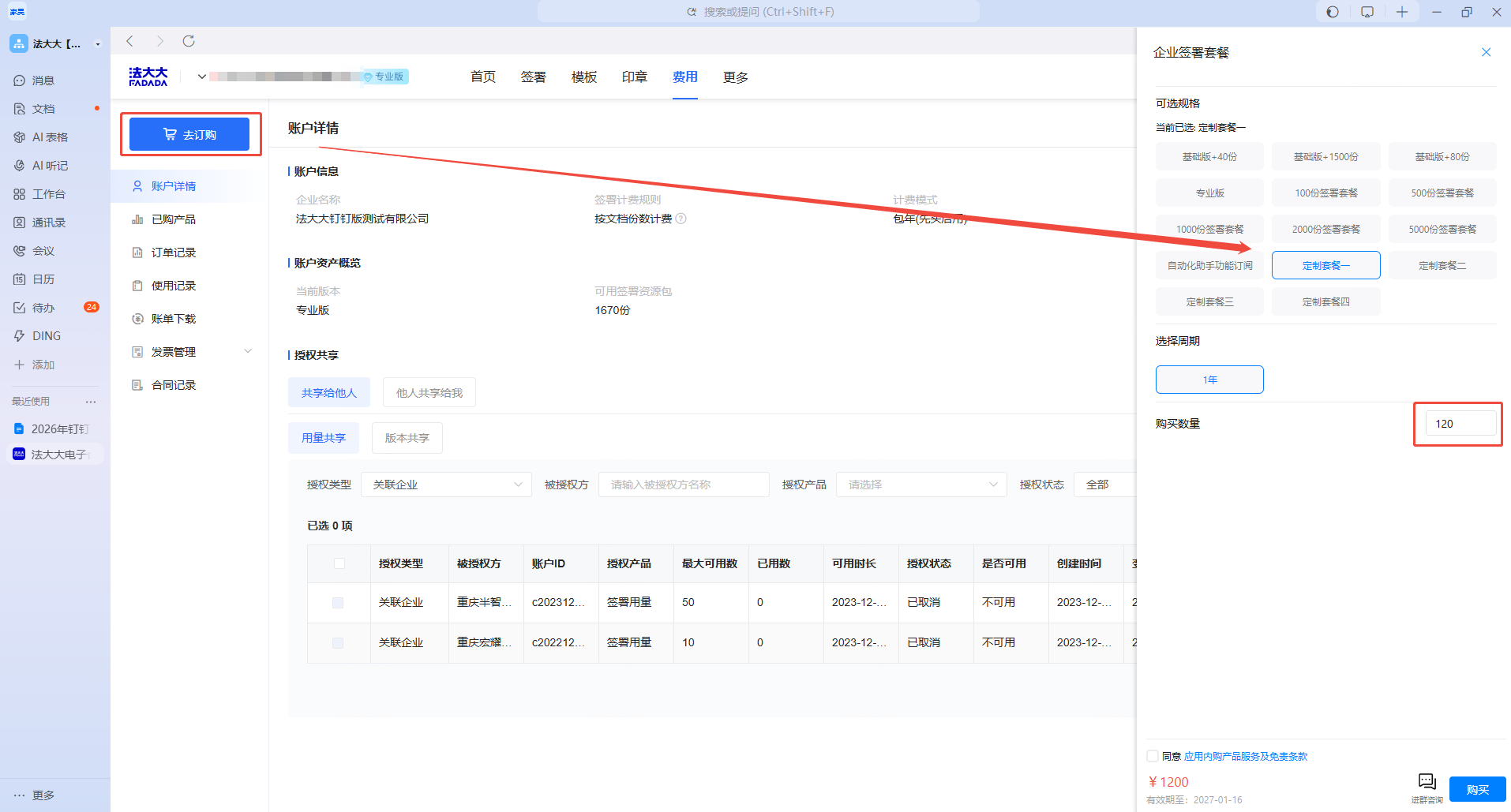
Task: Click the 去订购 button
Action: [x=189, y=134]
